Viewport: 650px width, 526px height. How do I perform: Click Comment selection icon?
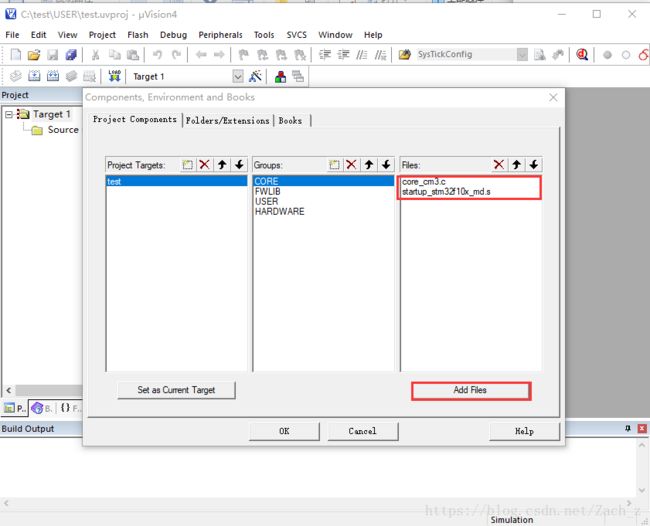click(362, 54)
